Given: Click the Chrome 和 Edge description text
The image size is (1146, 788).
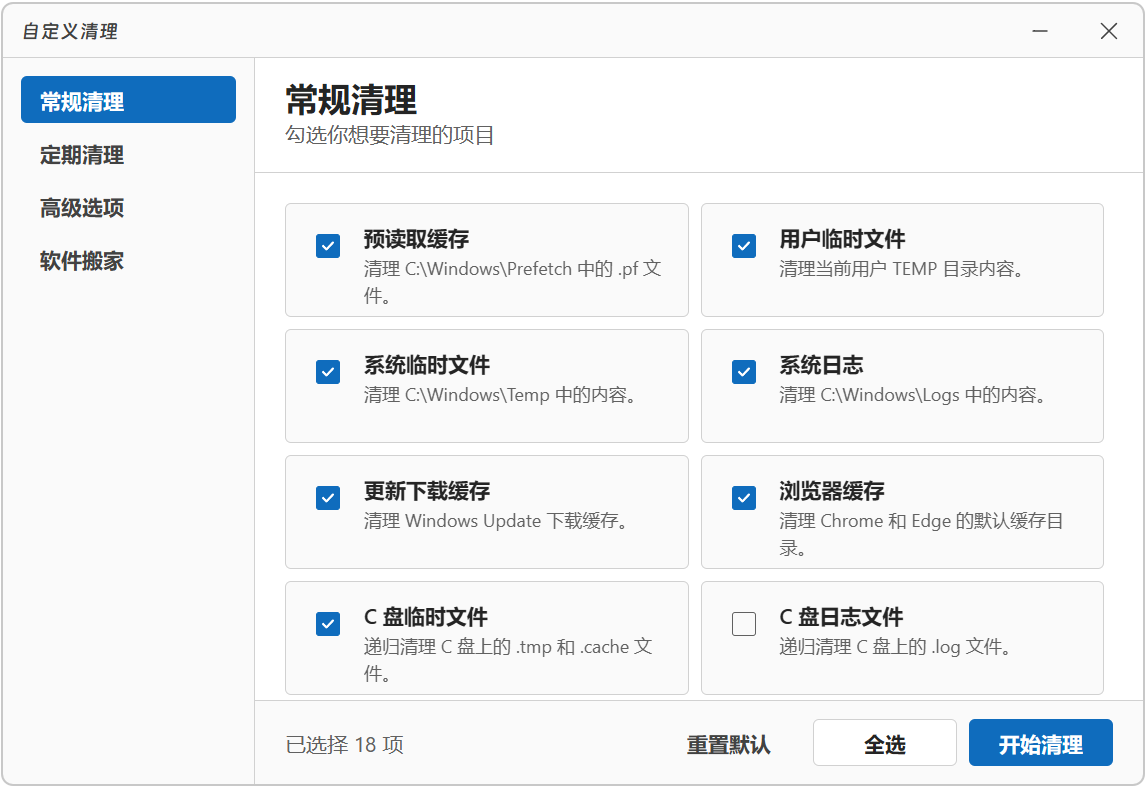Looking at the screenshot, I should pyautogui.click(x=921, y=534).
